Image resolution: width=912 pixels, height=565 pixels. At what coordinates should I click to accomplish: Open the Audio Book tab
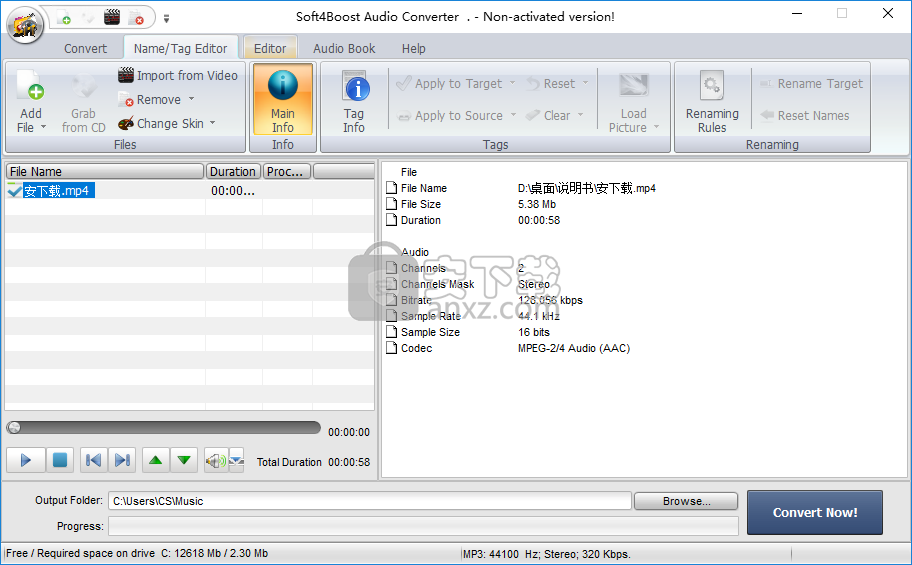pyautogui.click(x=344, y=48)
